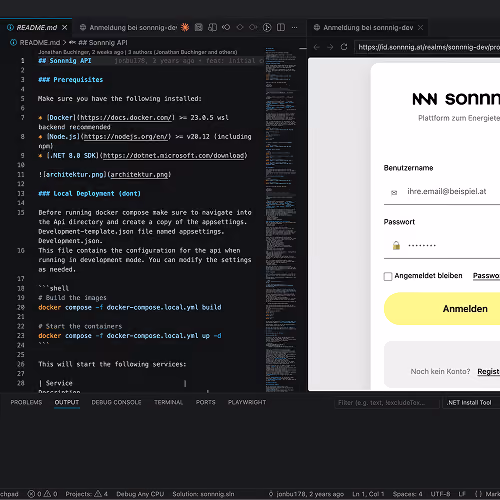The width and height of the screenshot is (500, 500).
Task: Split the editor with the layout icon
Action: click(281, 27)
